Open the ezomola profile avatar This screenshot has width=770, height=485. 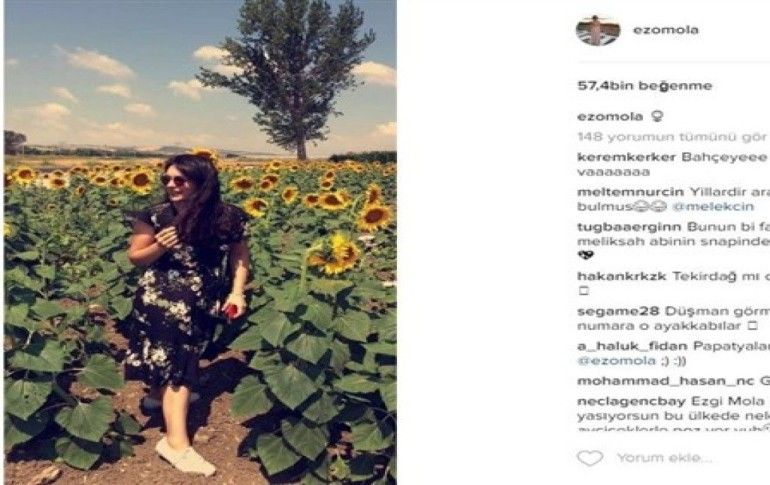point(598,30)
